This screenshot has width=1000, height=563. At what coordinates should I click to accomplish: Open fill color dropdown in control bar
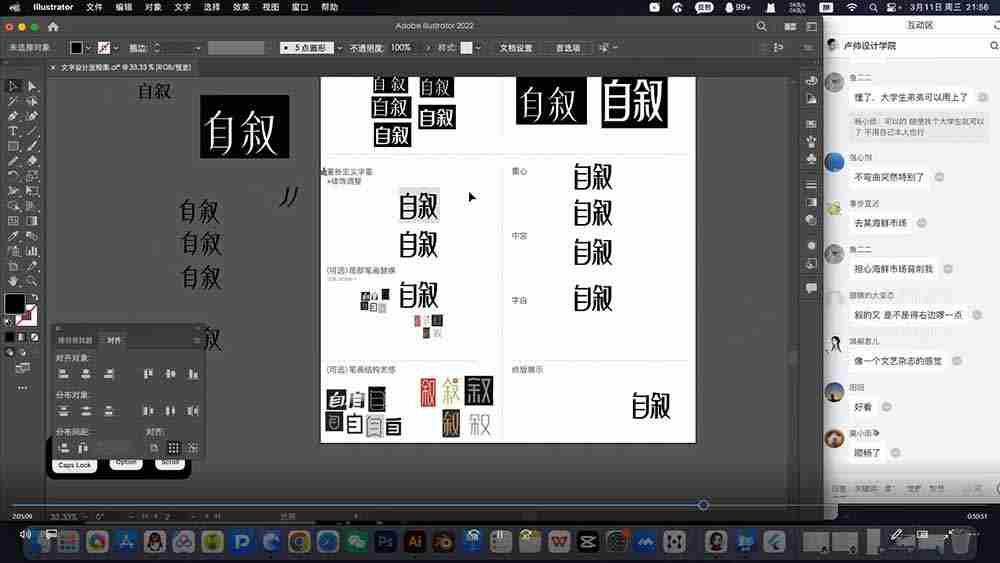click(x=88, y=48)
